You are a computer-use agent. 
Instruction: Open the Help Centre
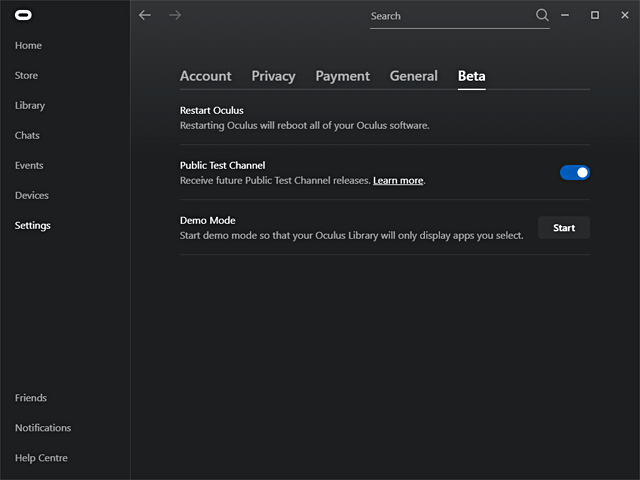pyautogui.click(x=41, y=458)
